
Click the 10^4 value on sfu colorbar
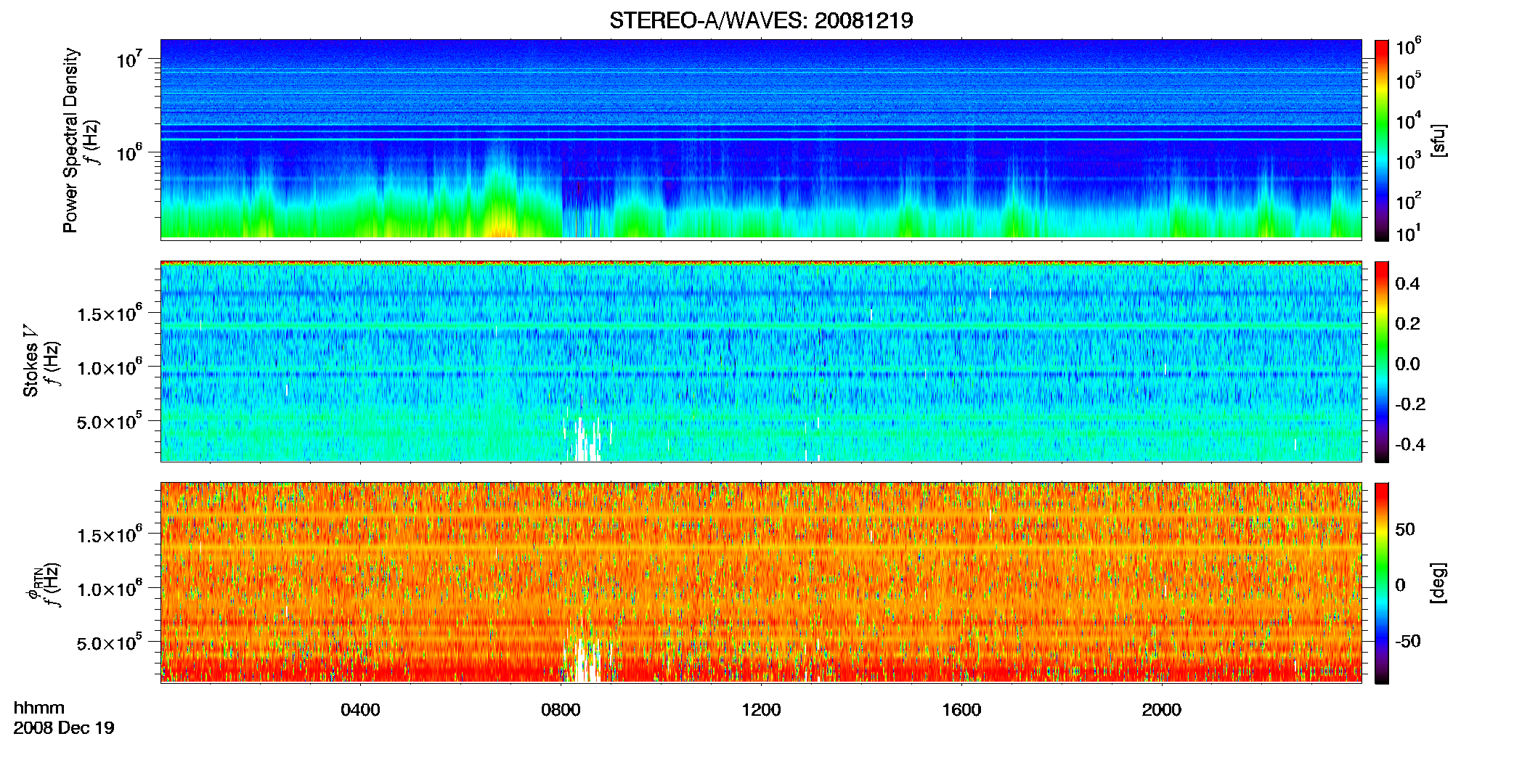tap(1408, 120)
